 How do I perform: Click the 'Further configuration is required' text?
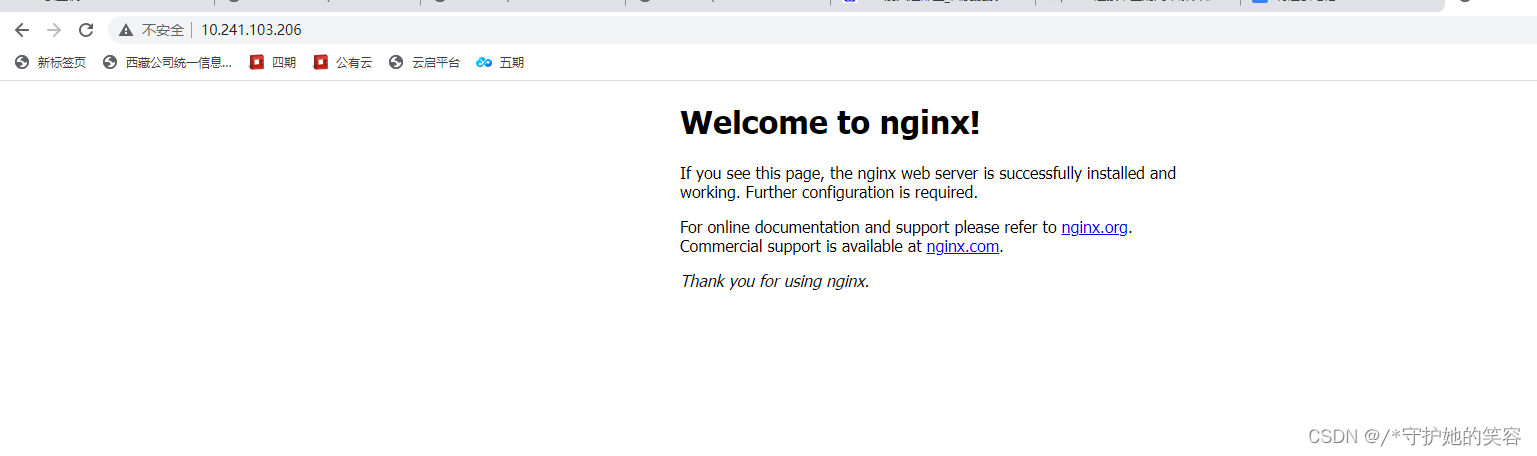[862, 192]
